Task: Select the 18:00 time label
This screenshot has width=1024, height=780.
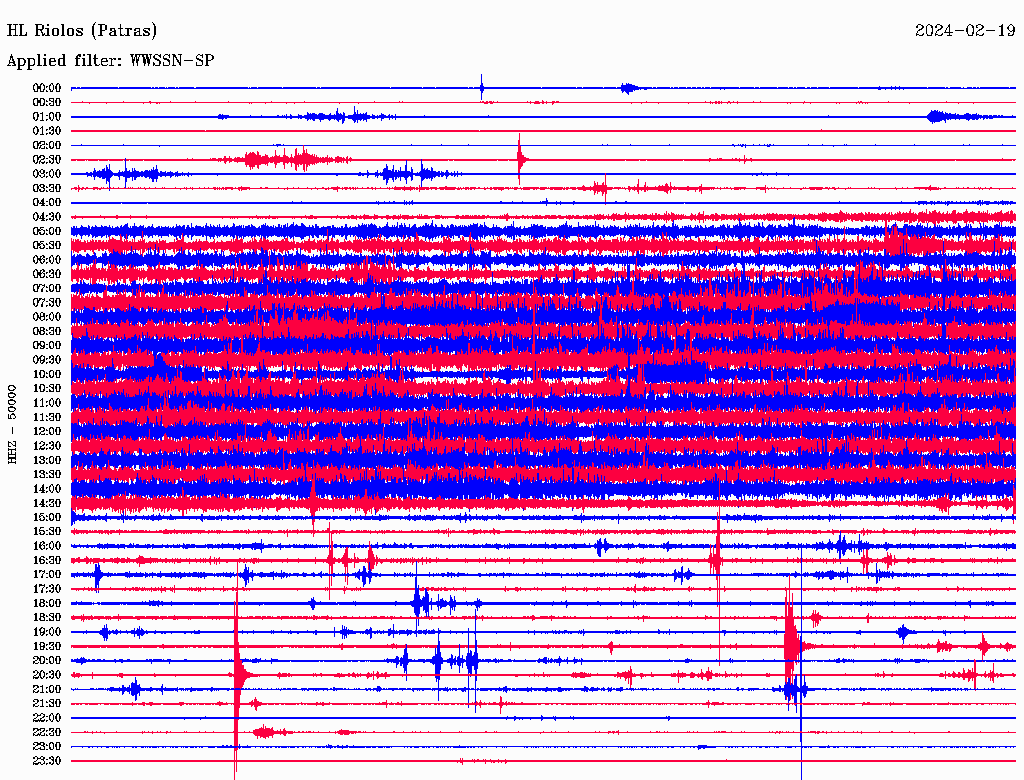Action: pos(47,604)
